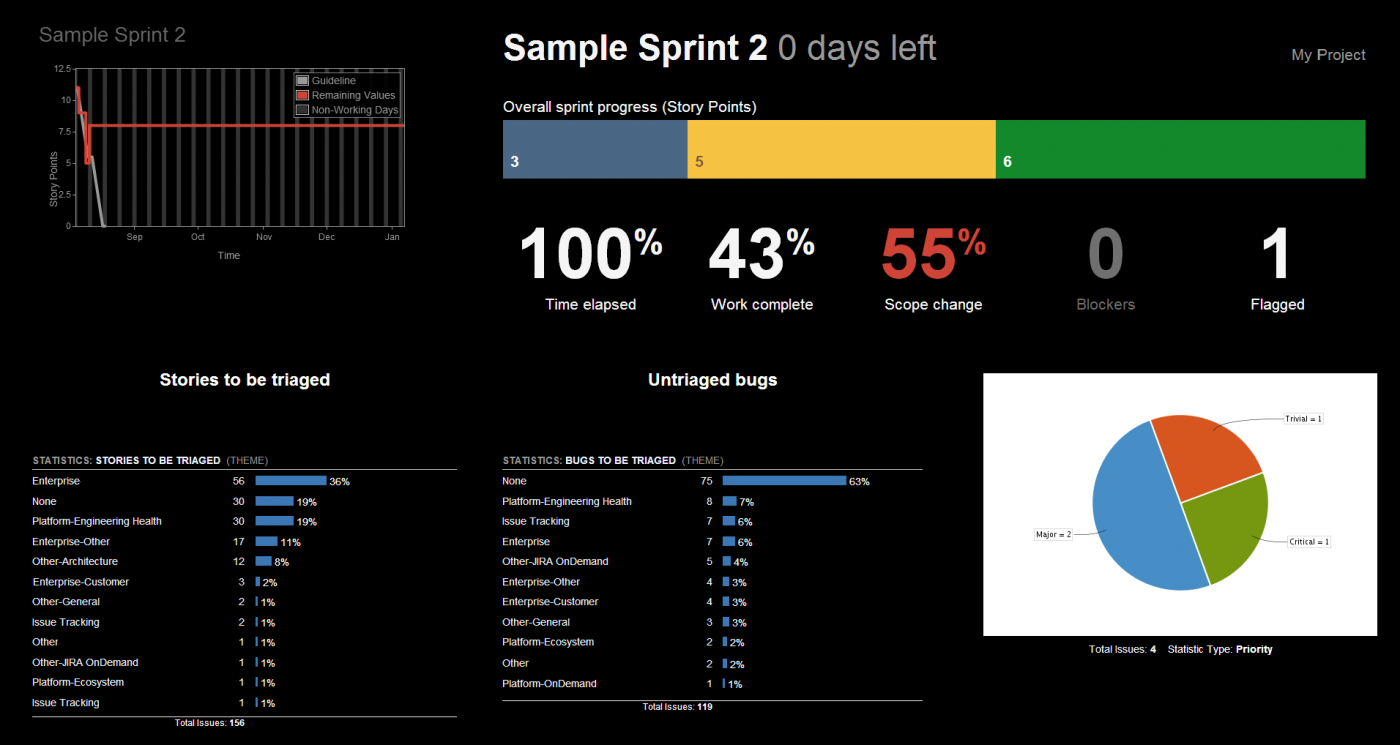Click Total Issues 119 under bugs list
The image size is (1400, 745).
(x=677, y=707)
